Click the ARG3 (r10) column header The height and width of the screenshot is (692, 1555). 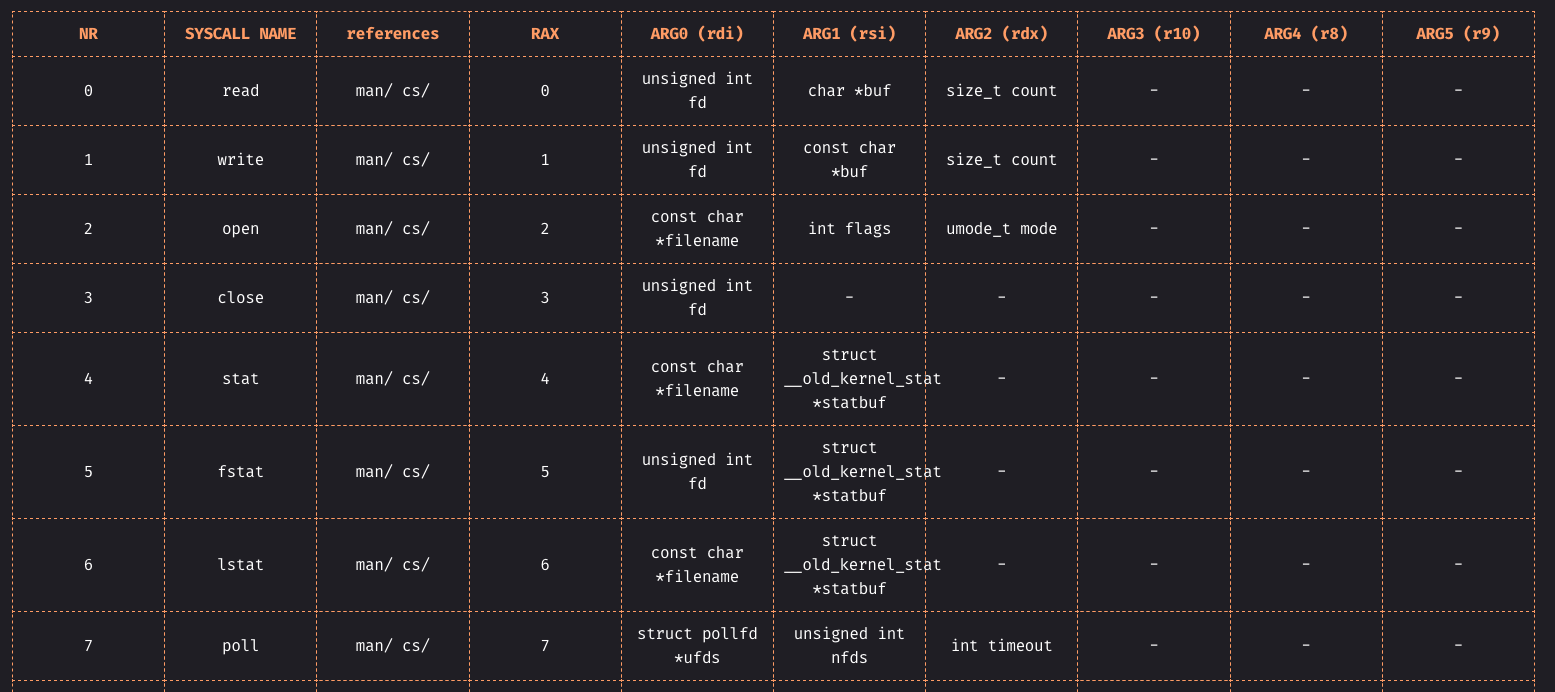click(x=1153, y=34)
